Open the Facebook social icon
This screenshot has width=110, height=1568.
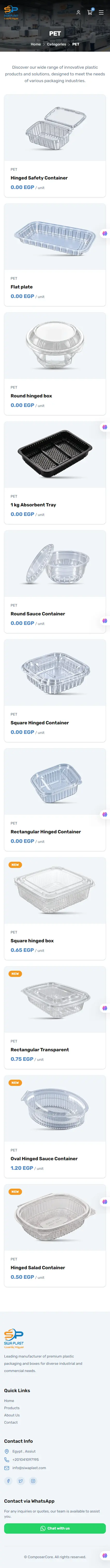coord(9,1481)
